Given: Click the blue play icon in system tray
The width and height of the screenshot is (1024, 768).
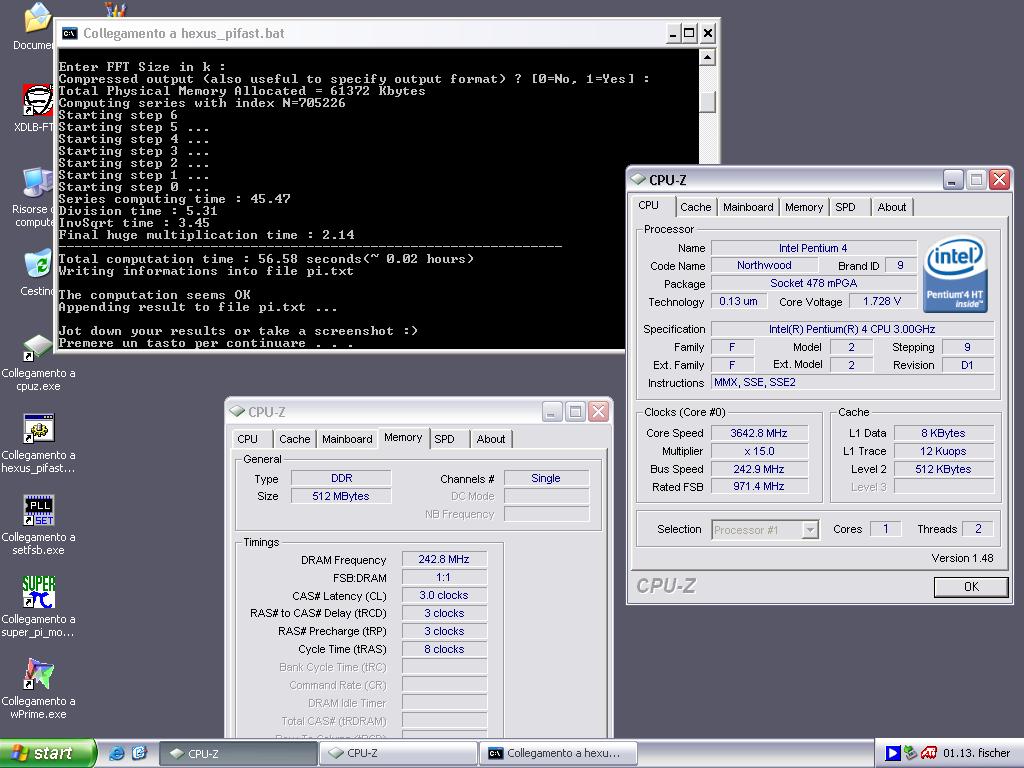Looking at the screenshot, I should coord(892,753).
